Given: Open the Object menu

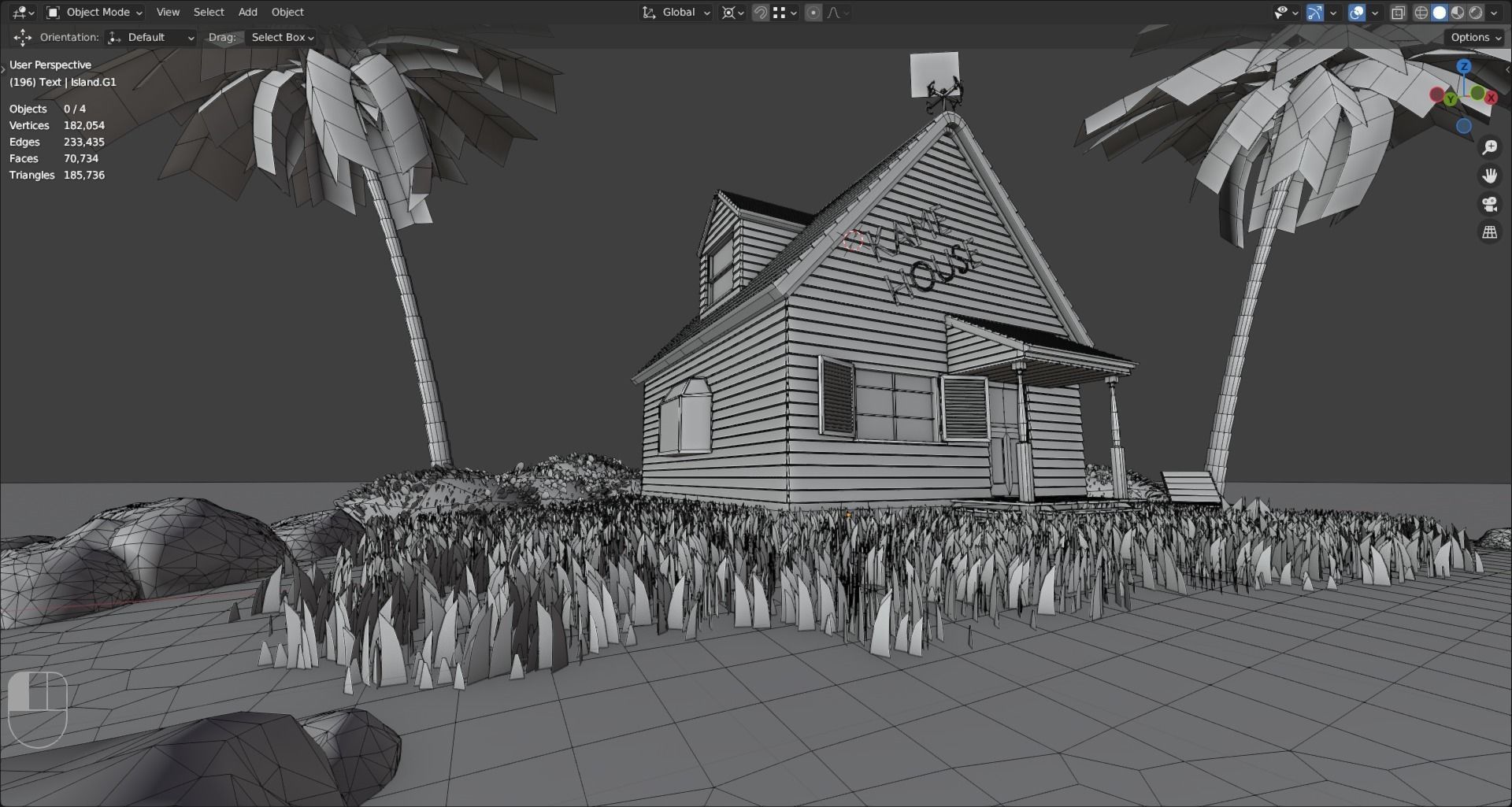Looking at the screenshot, I should click(x=287, y=12).
